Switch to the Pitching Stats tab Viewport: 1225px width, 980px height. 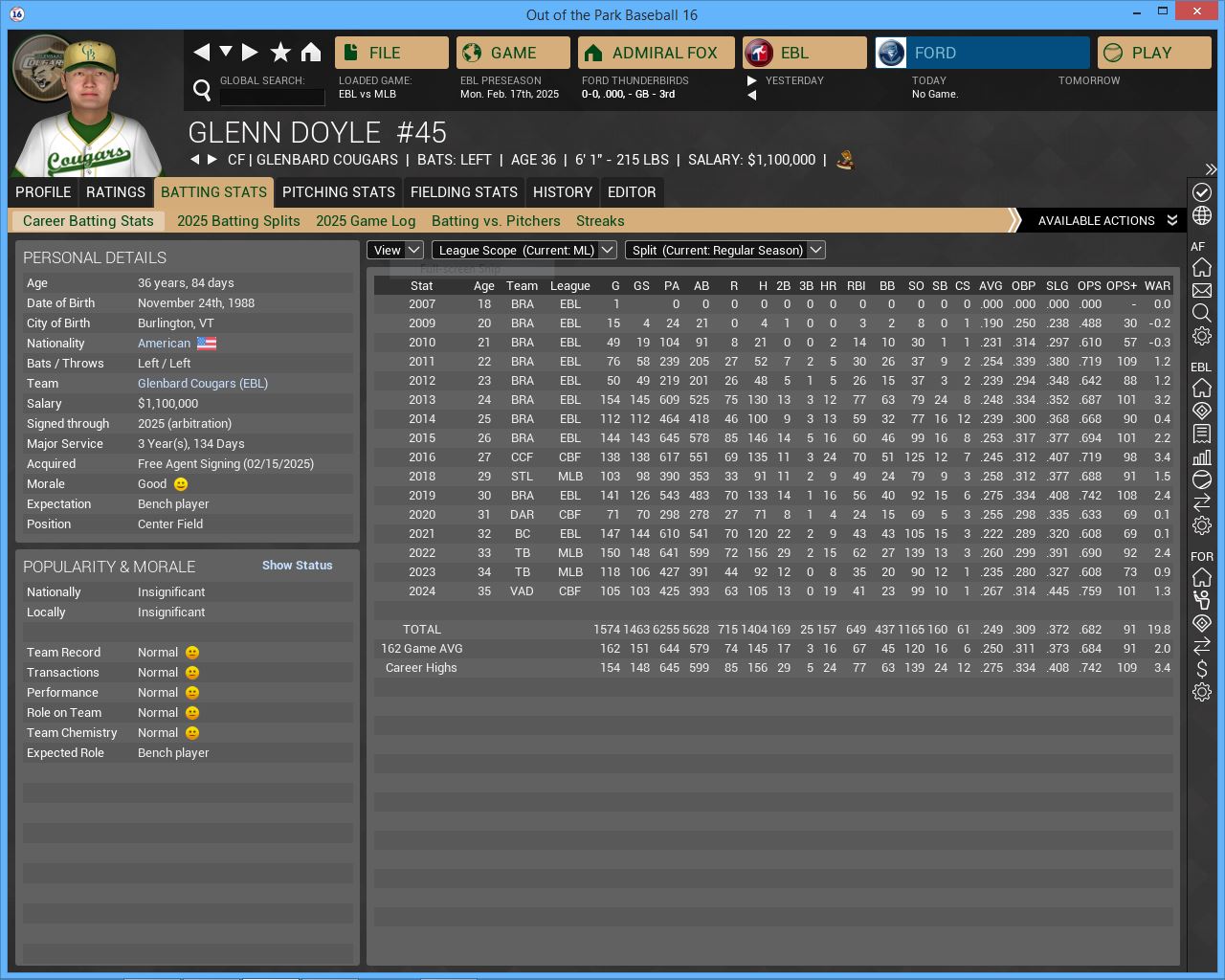[x=338, y=192]
